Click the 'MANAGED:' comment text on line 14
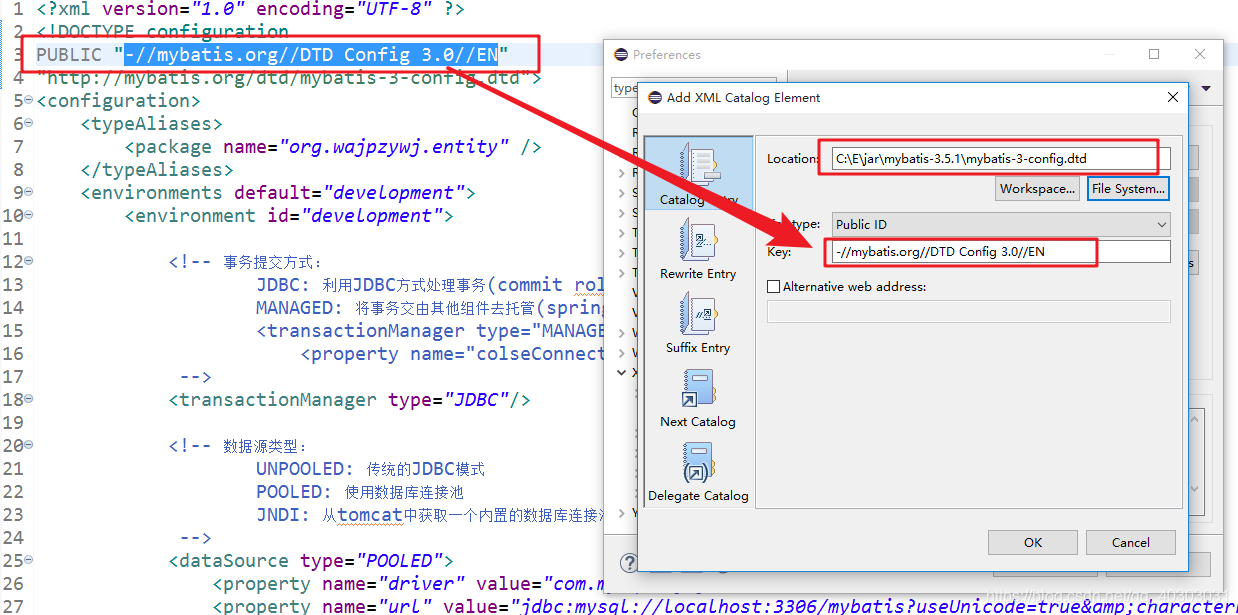Screen dimensions: 1238x615 click(300, 308)
